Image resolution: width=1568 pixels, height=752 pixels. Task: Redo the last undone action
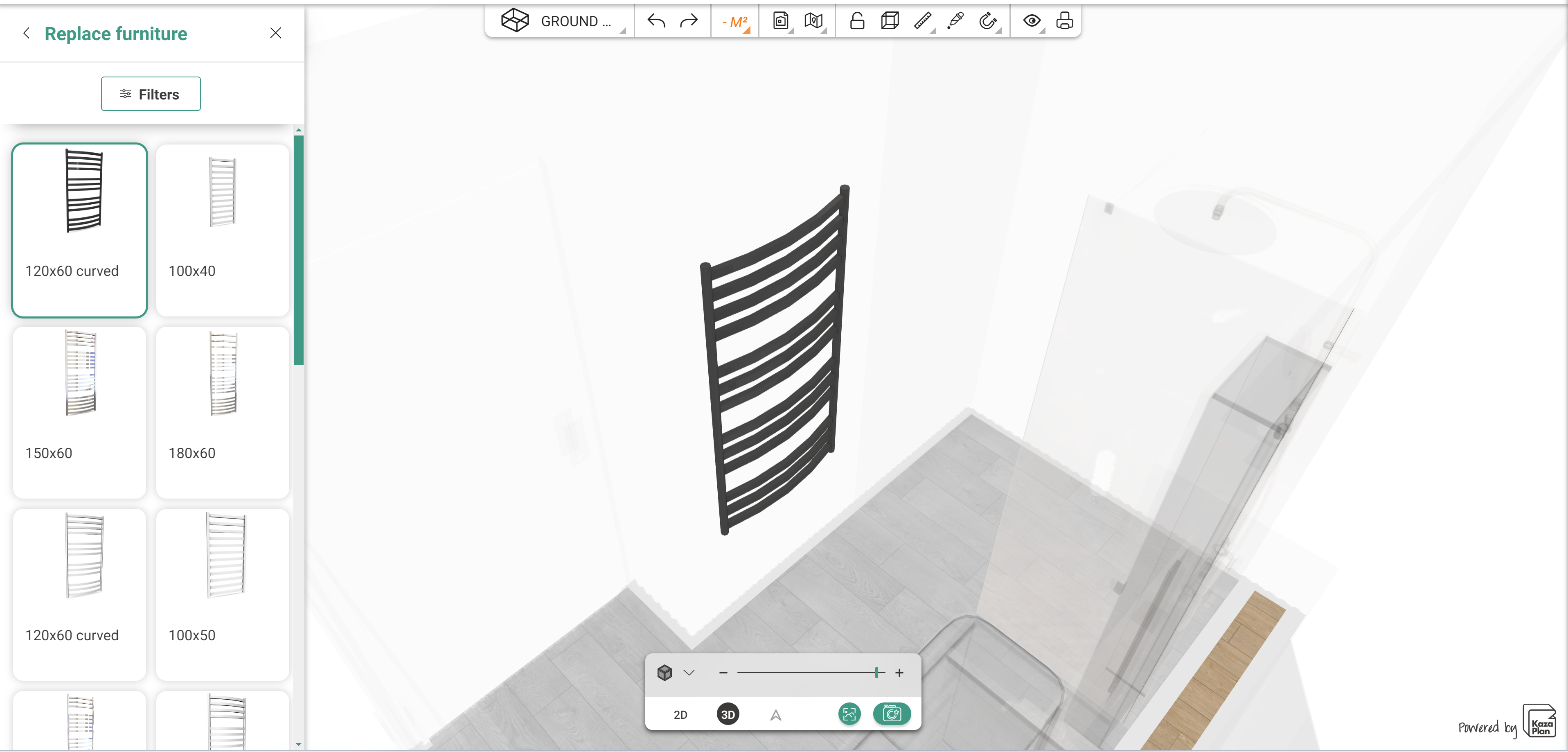pos(688,21)
